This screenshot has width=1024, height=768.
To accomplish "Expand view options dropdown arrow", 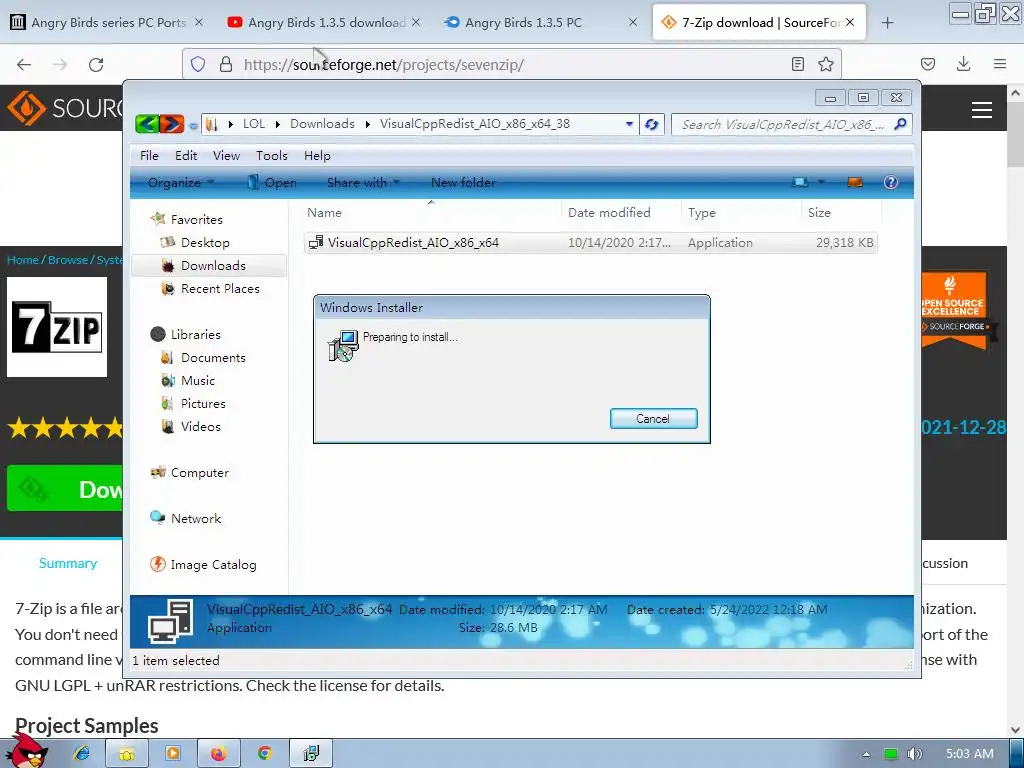I will [x=822, y=182].
